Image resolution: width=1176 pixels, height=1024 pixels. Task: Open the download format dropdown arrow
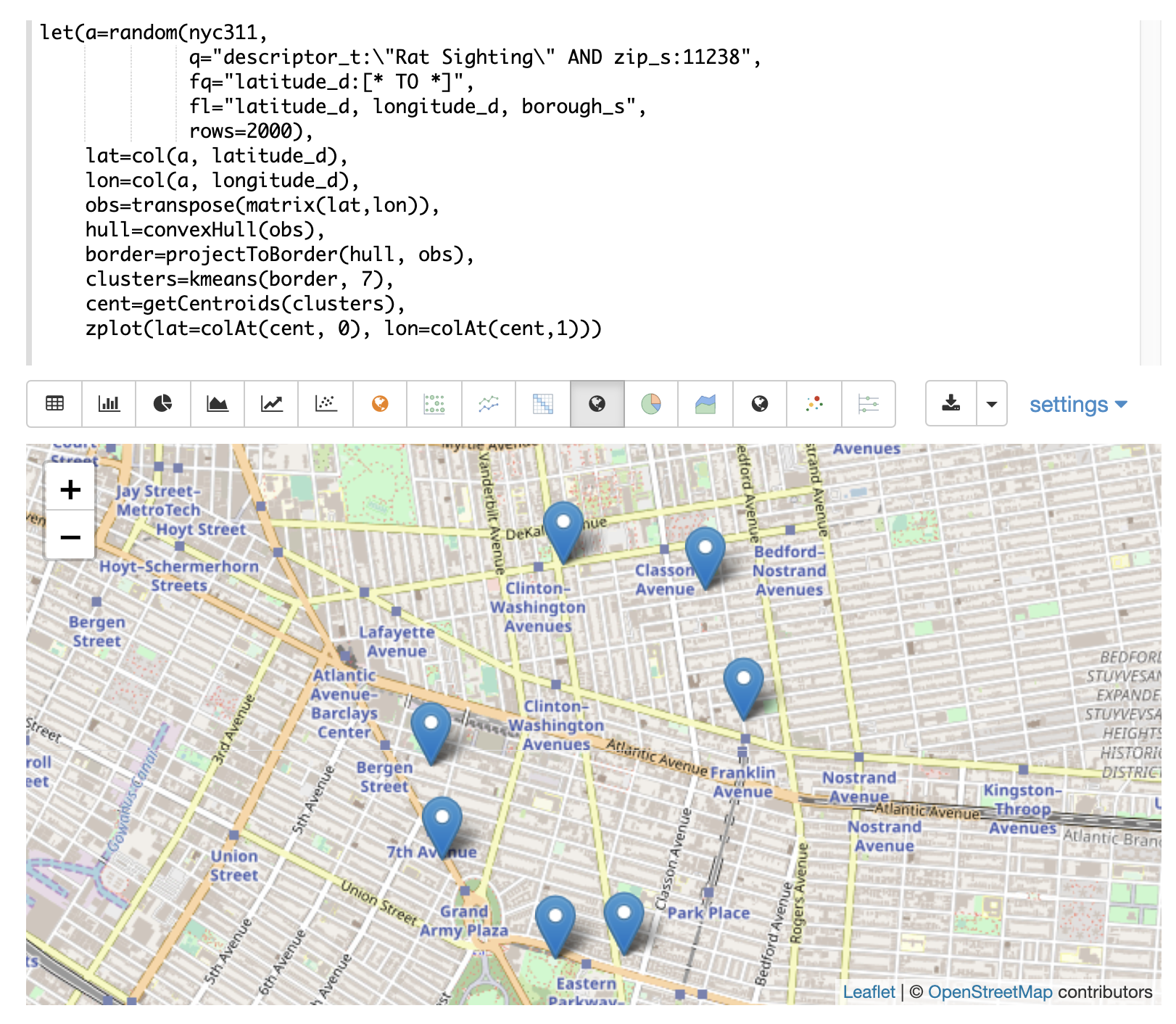(x=991, y=404)
